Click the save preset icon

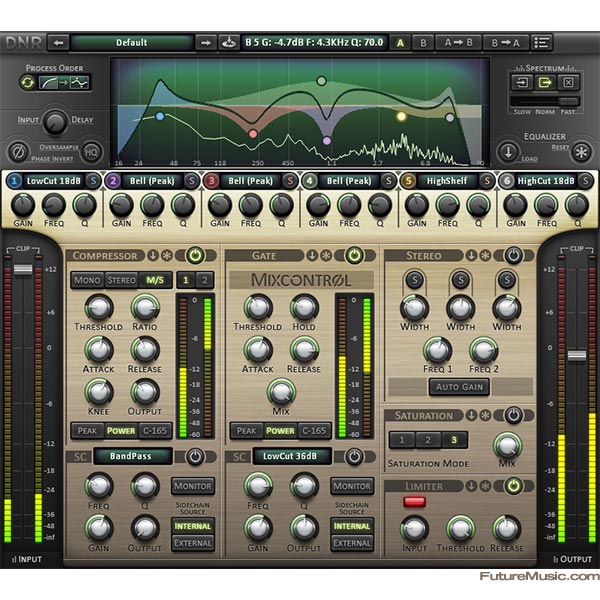229,43
